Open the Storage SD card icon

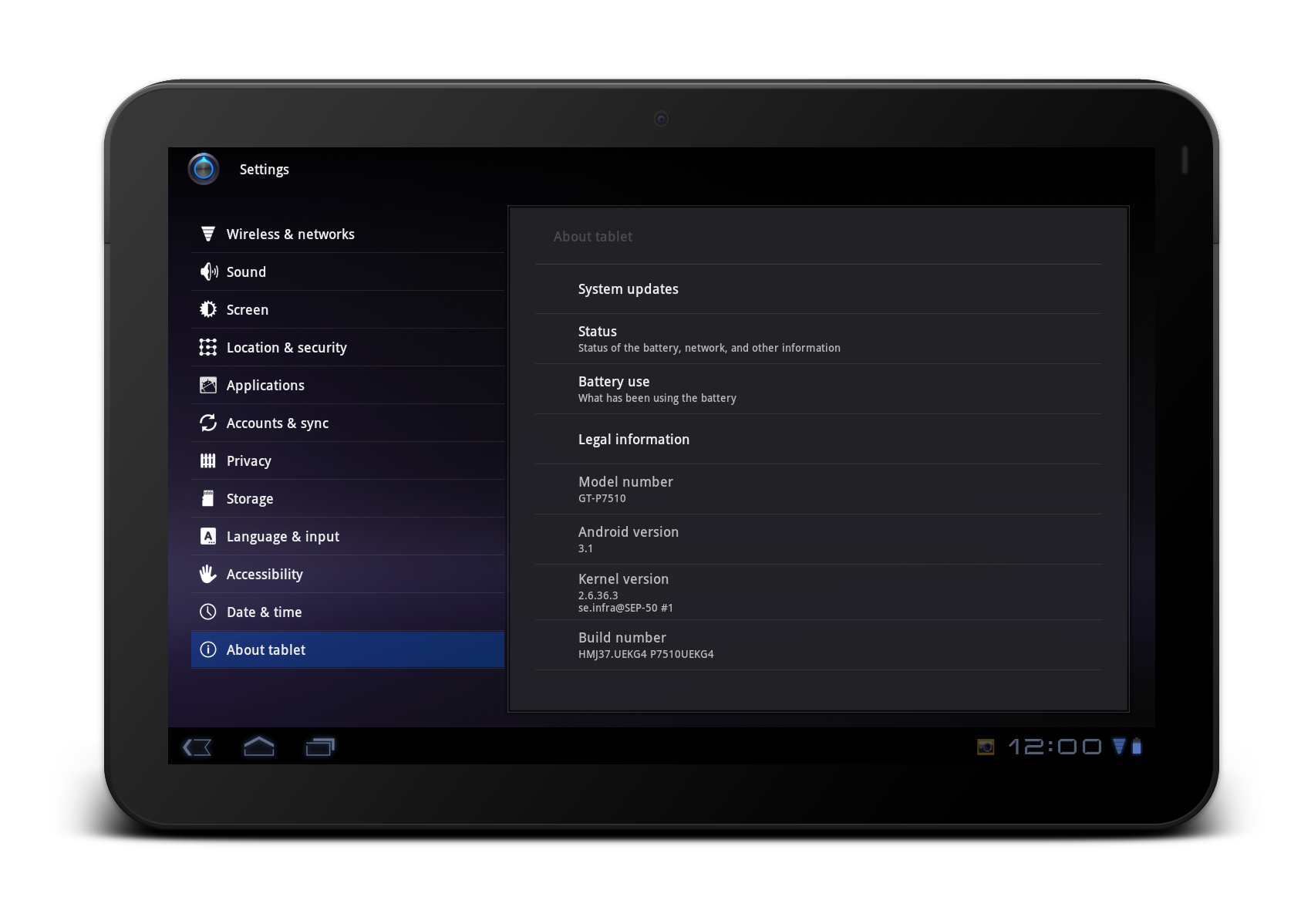pyautogui.click(x=208, y=498)
